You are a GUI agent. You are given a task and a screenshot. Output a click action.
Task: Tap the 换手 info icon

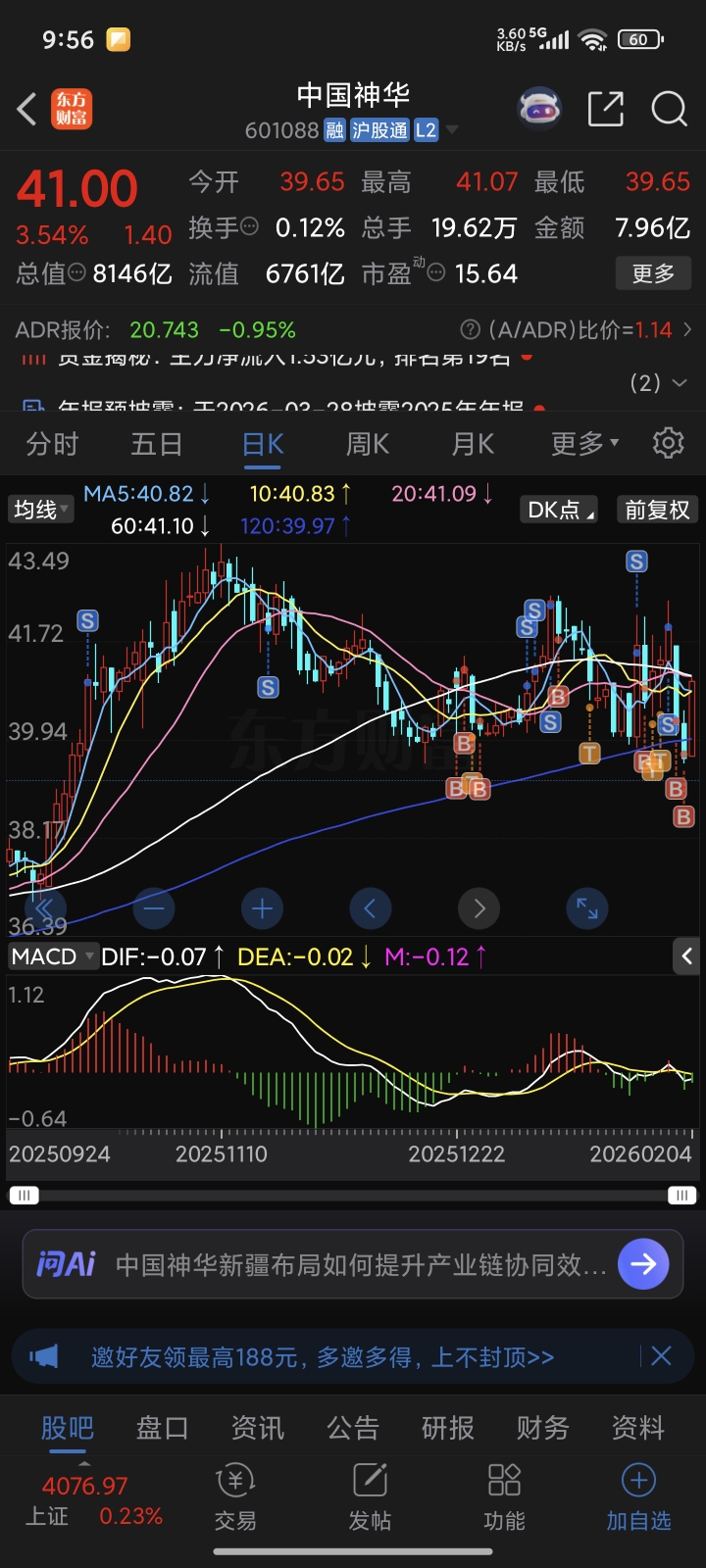249,226
